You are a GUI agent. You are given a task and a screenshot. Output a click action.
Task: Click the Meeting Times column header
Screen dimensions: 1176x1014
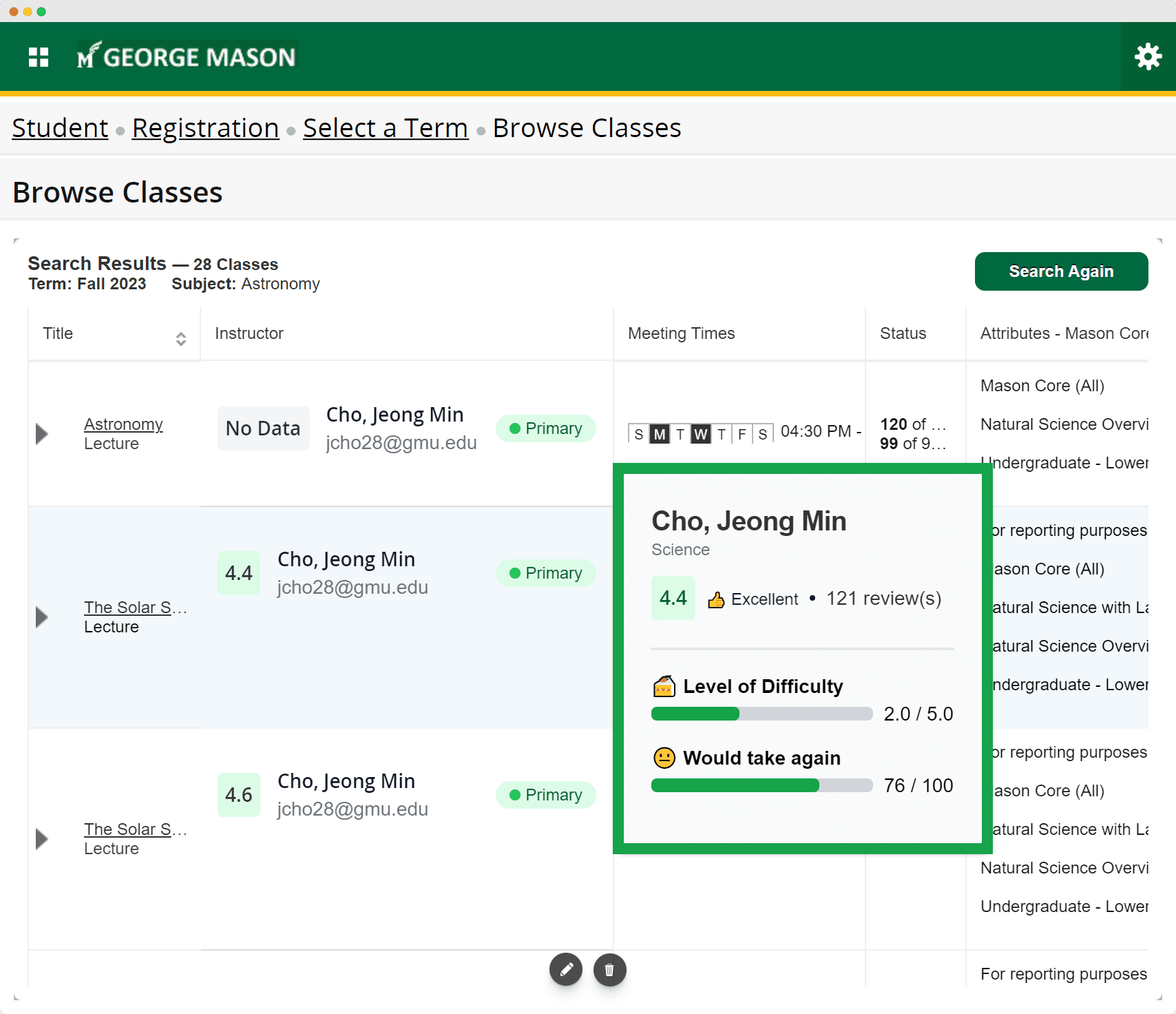(739, 334)
